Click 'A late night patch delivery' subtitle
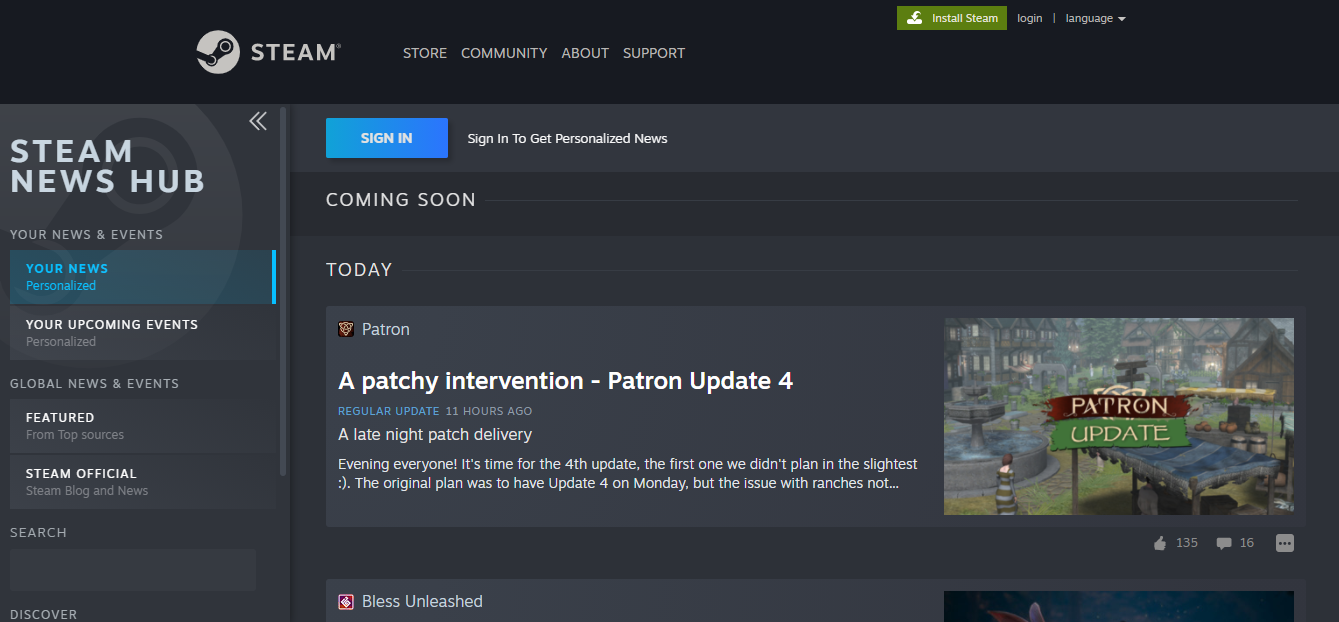The image size is (1339, 622). 435,434
